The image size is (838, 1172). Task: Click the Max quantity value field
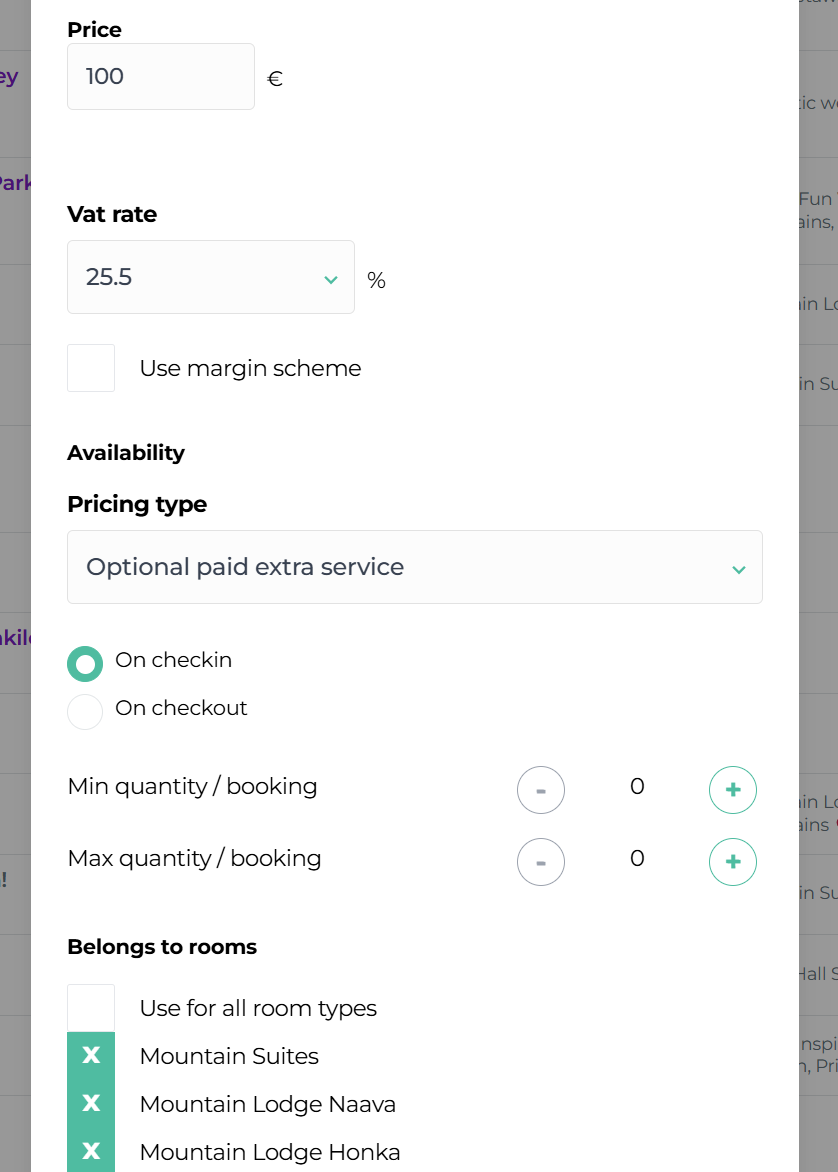point(637,859)
